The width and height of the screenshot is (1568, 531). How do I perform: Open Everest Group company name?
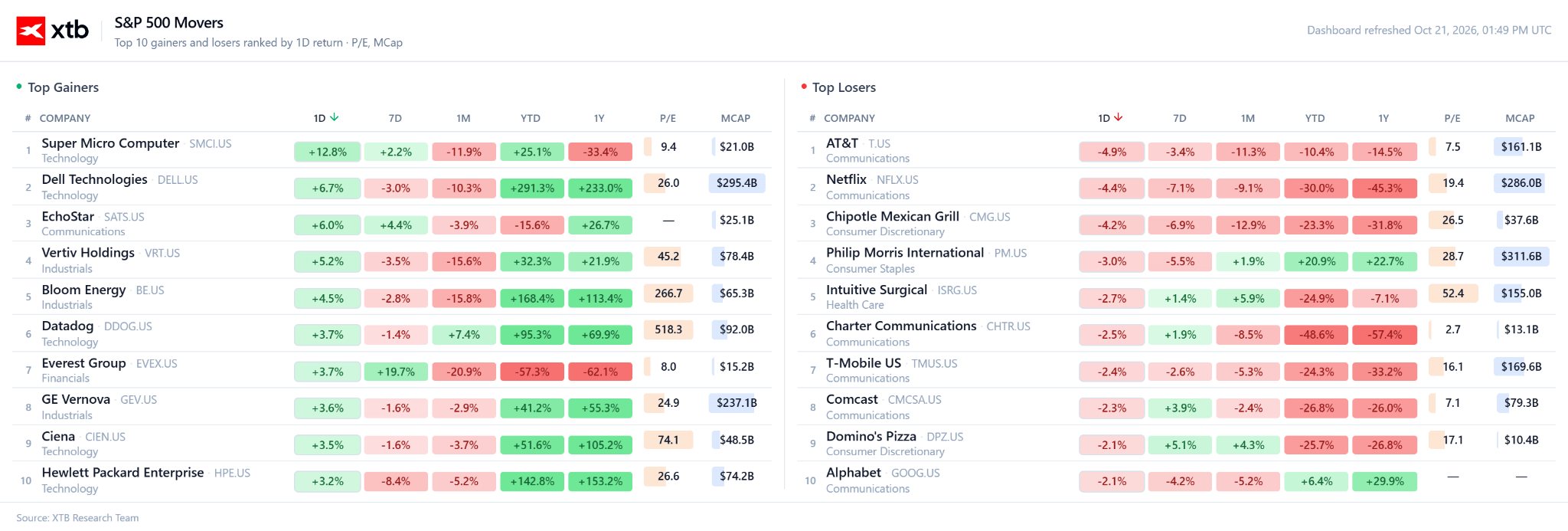(83, 363)
